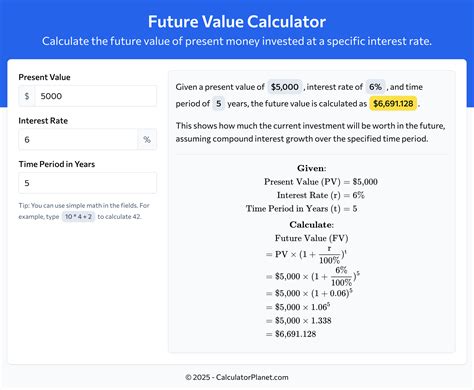This screenshot has width=474, height=390.
Task: Click the final formula result $6,691.128
Action: coord(291,334)
